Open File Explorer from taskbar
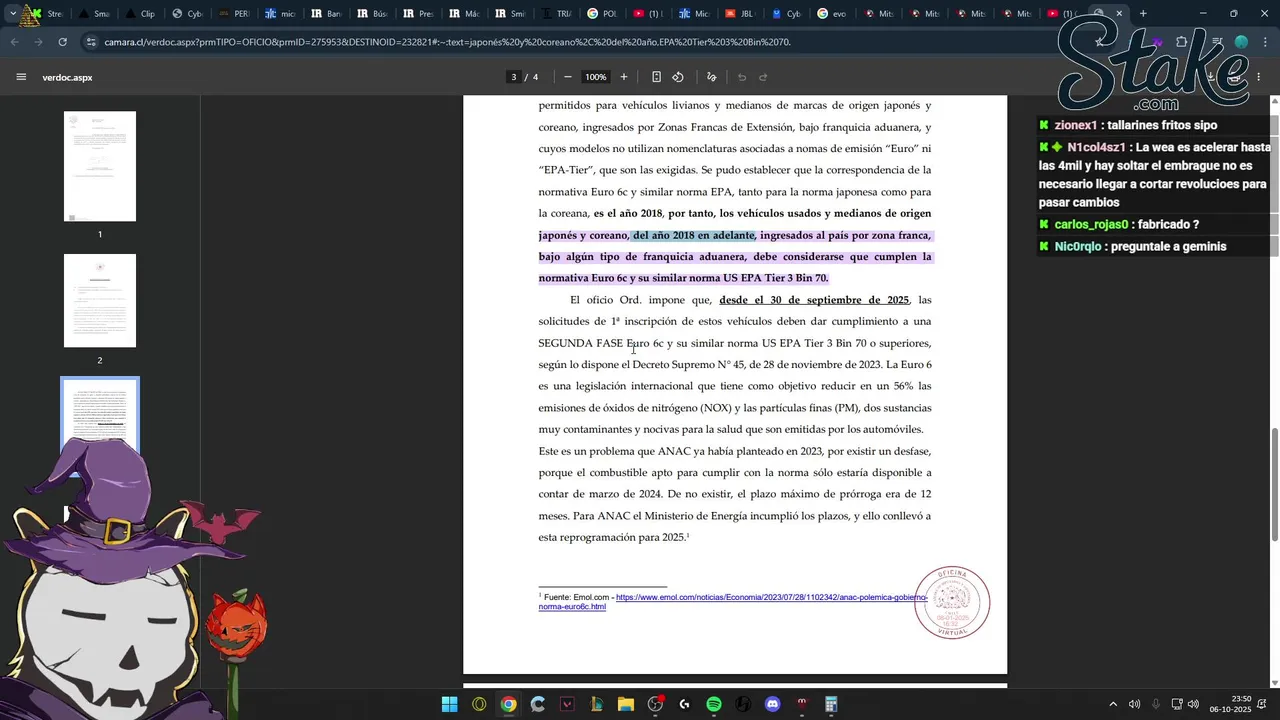The height and width of the screenshot is (720, 1280). click(625, 704)
